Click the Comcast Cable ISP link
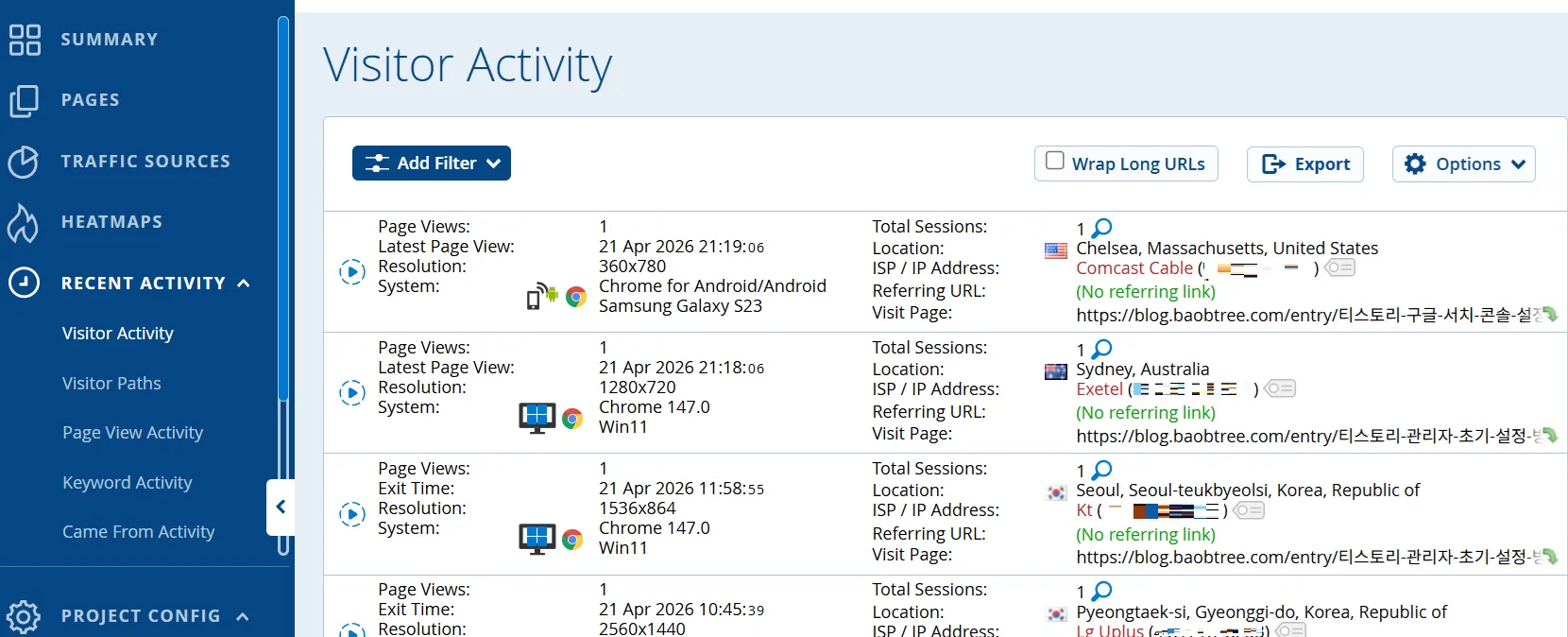 (1134, 268)
